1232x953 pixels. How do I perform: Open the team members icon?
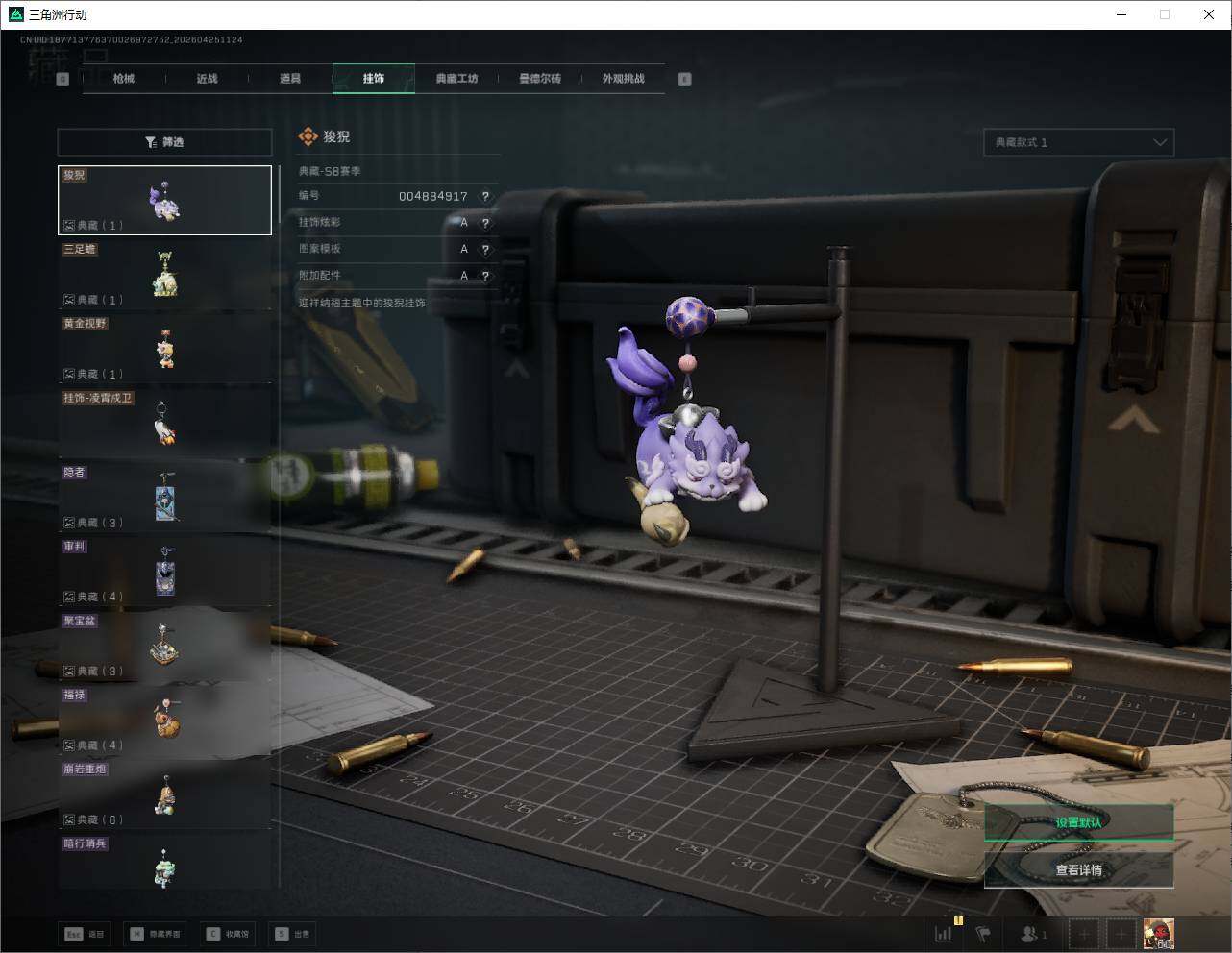[1034, 934]
